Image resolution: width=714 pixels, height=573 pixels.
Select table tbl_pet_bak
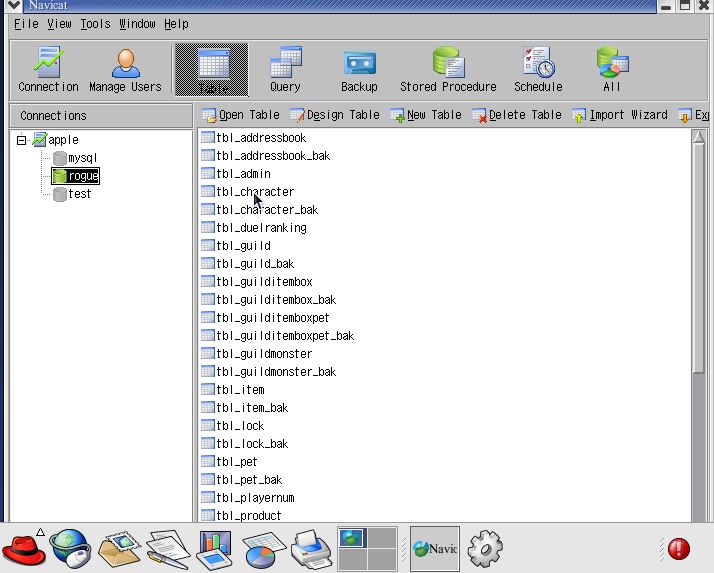[x=242, y=480]
